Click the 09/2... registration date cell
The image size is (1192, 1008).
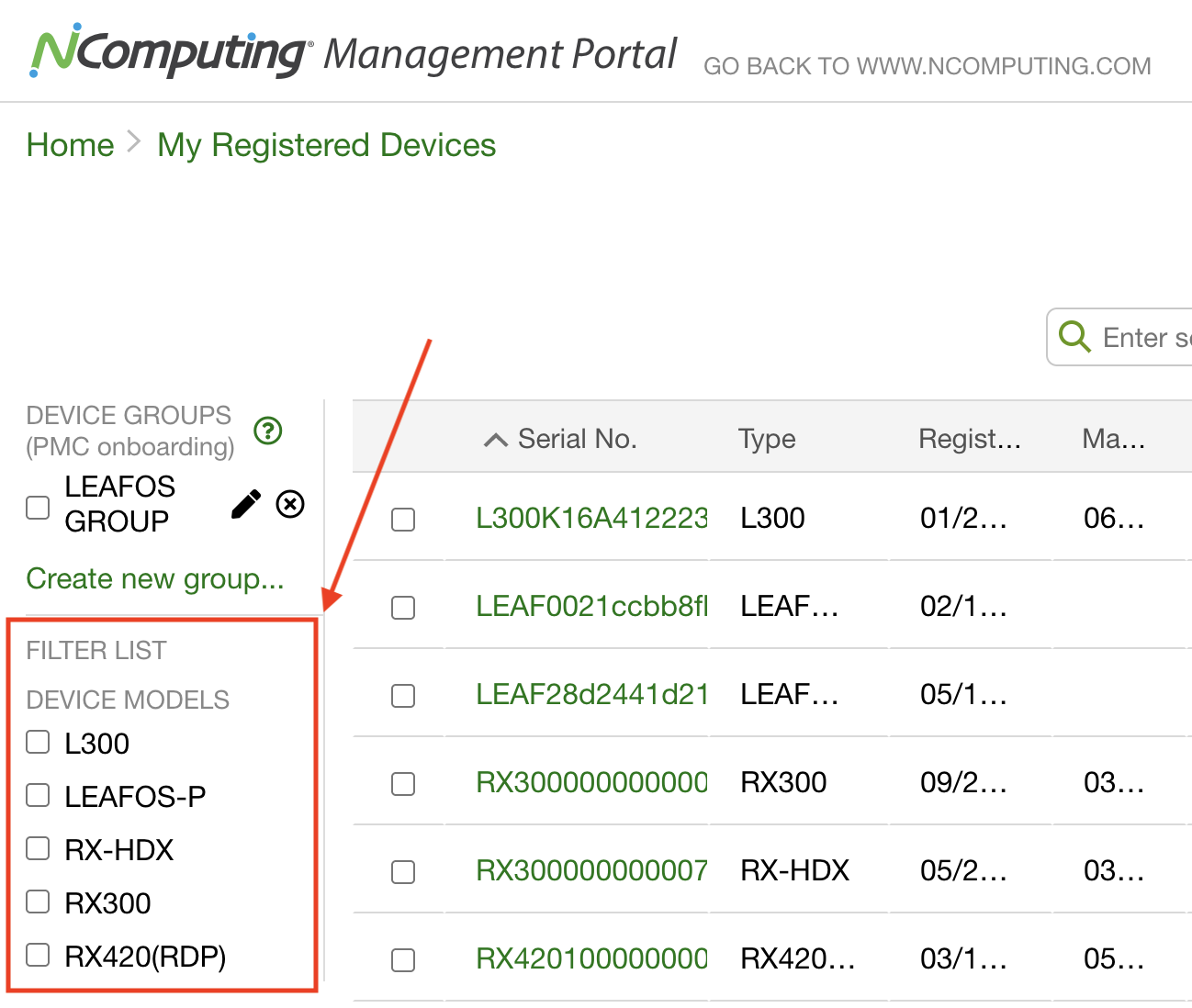[963, 782]
